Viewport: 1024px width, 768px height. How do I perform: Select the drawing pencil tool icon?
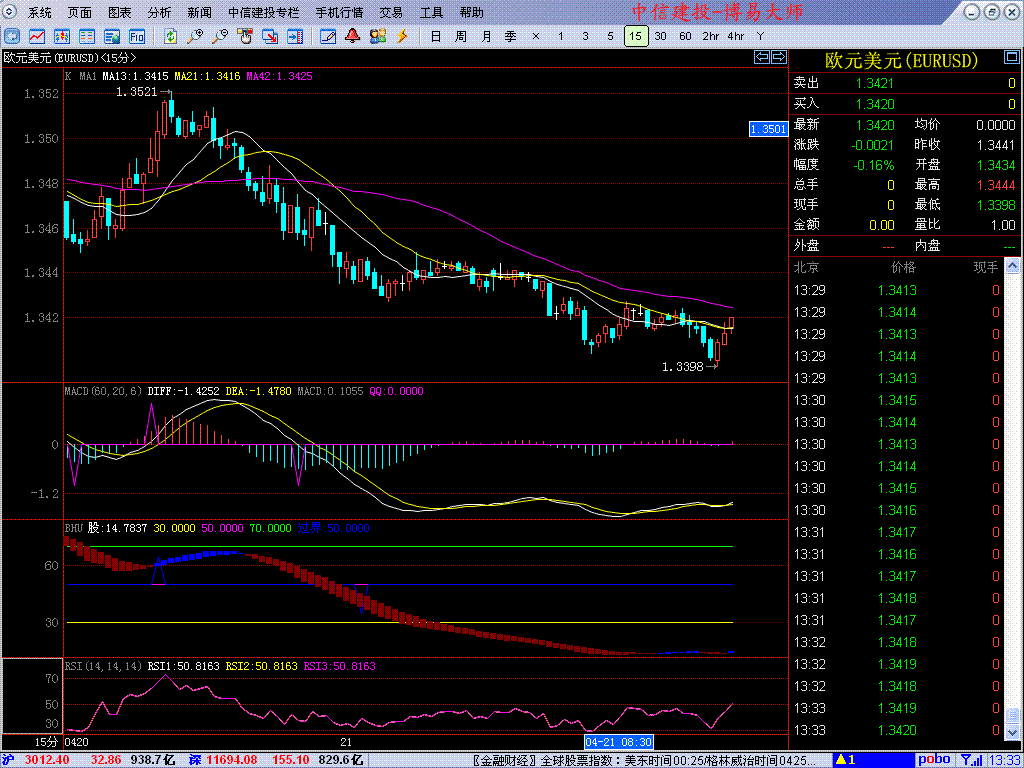tap(328, 36)
